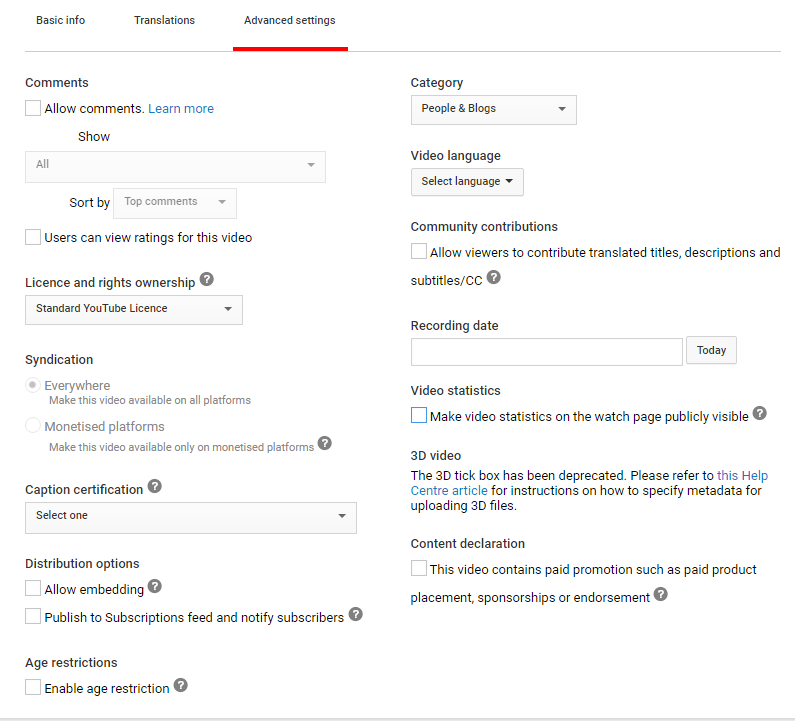795x721 pixels.
Task: Tick Make video statistics publicly visible
Action: (419, 415)
